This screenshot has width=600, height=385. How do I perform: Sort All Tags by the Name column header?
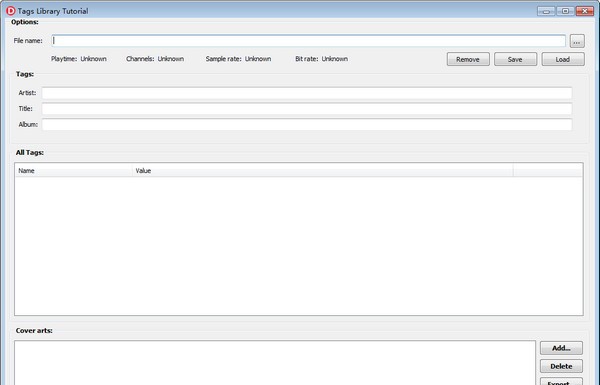click(74, 171)
